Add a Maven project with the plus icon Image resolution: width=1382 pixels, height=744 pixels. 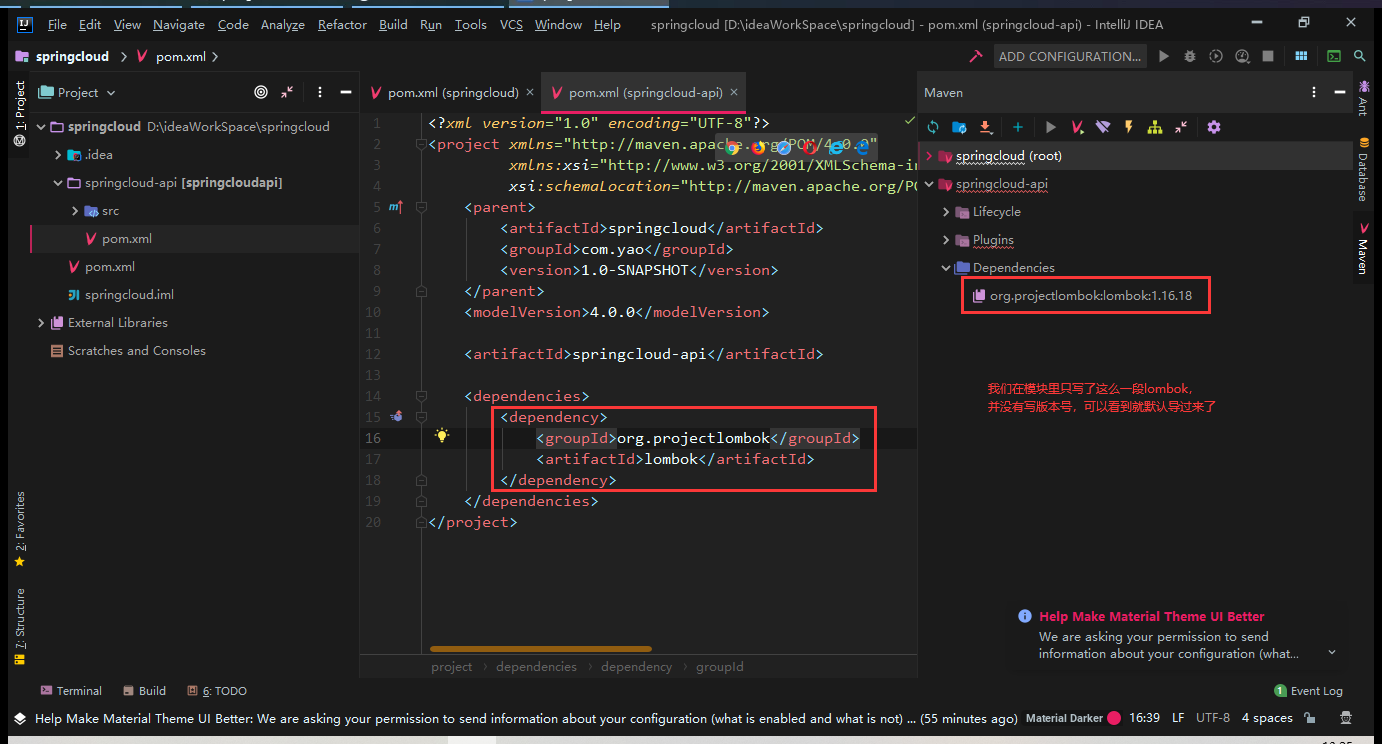click(1018, 127)
